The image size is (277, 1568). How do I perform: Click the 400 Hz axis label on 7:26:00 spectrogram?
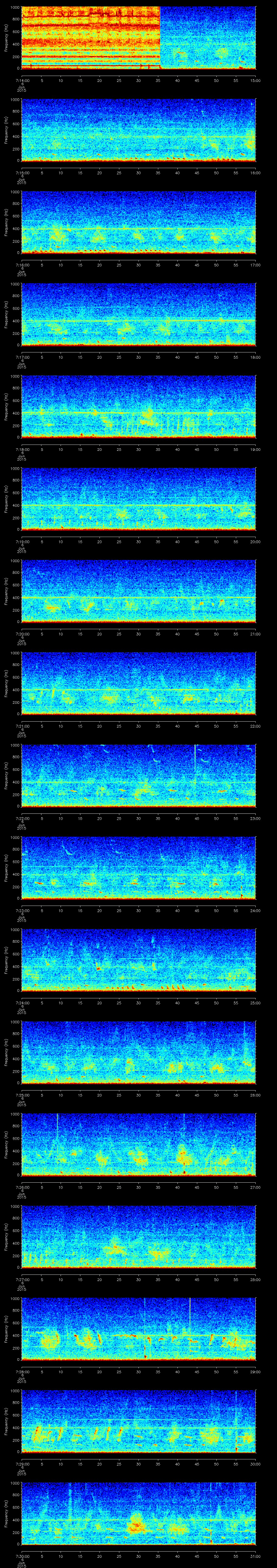point(17,1151)
